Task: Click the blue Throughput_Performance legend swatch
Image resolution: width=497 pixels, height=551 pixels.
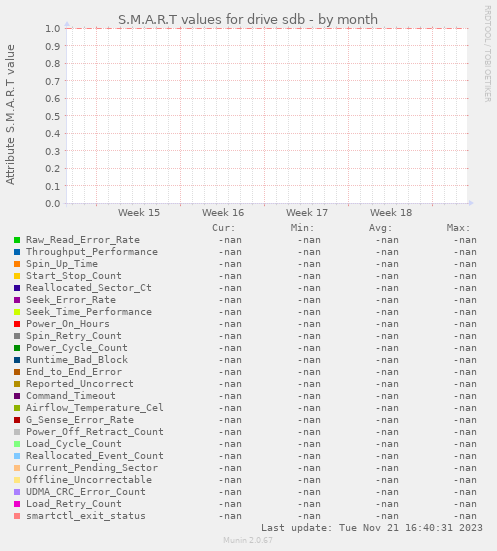Action: click(x=17, y=252)
